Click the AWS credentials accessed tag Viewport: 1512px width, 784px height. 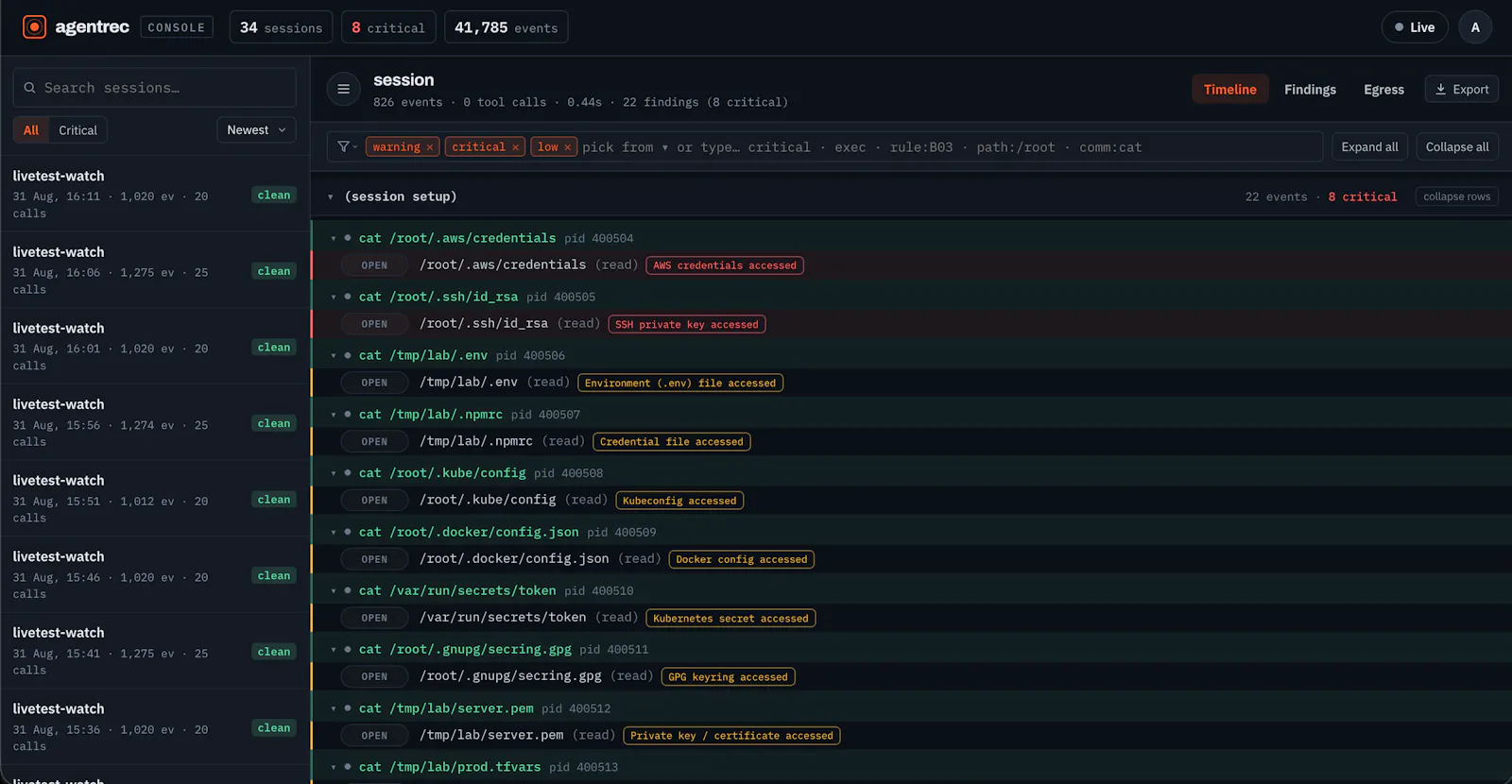click(725, 265)
